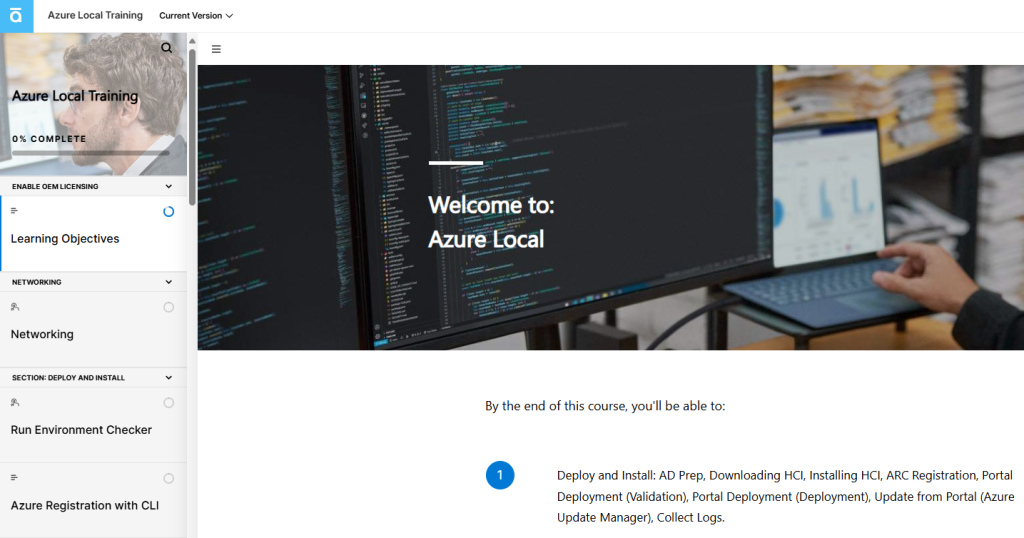1024x538 pixels.
Task: Collapse the Enable OEM Licensing section
Action: (168, 186)
